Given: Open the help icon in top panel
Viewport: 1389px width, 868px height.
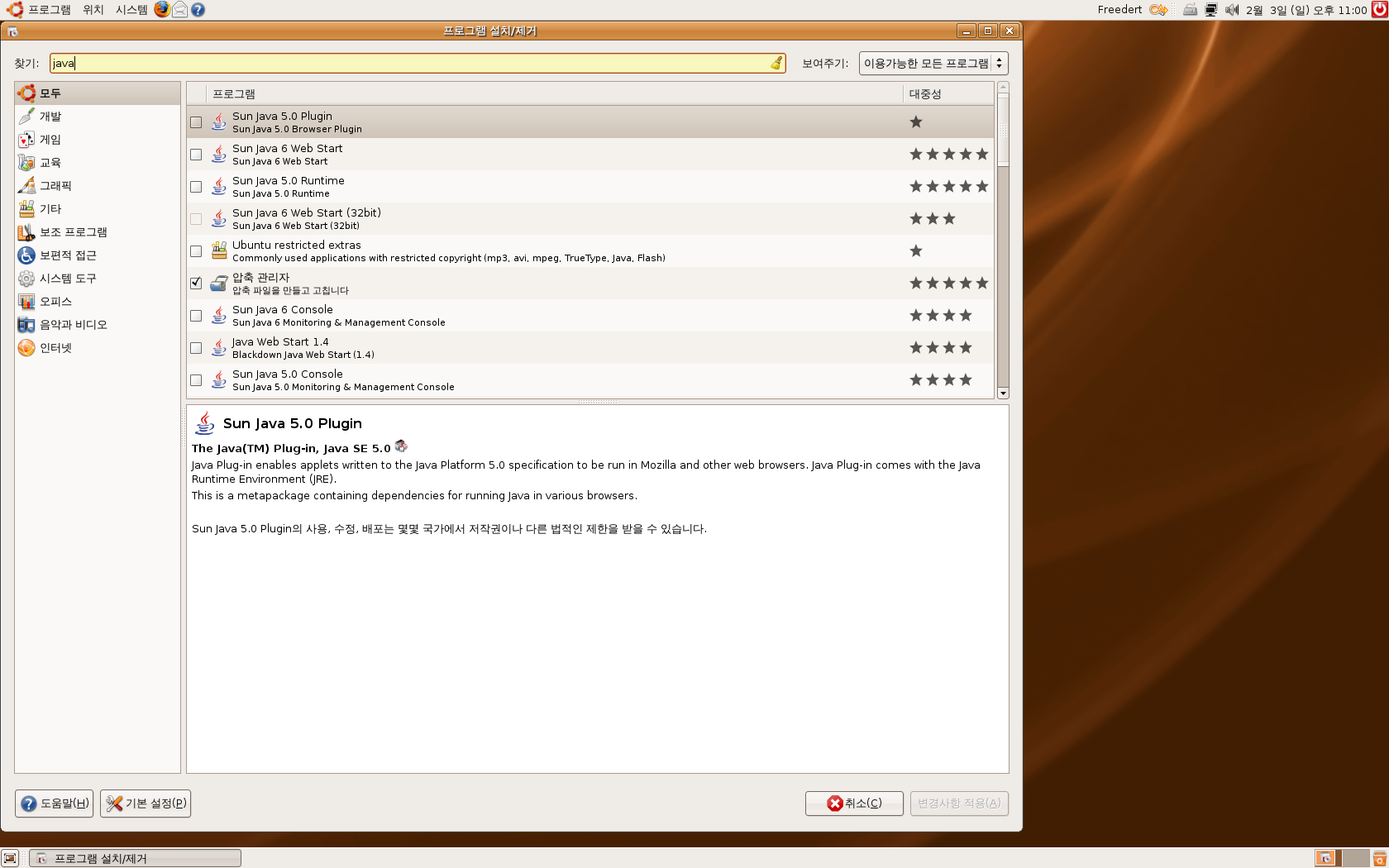Looking at the screenshot, I should [198, 9].
